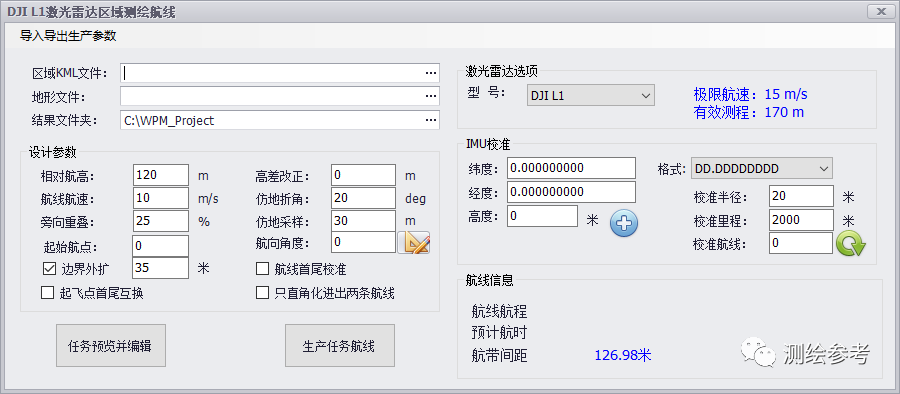Click the 航线航速 field showing 10
Image resolution: width=900 pixels, height=394 pixels.
tap(161, 198)
